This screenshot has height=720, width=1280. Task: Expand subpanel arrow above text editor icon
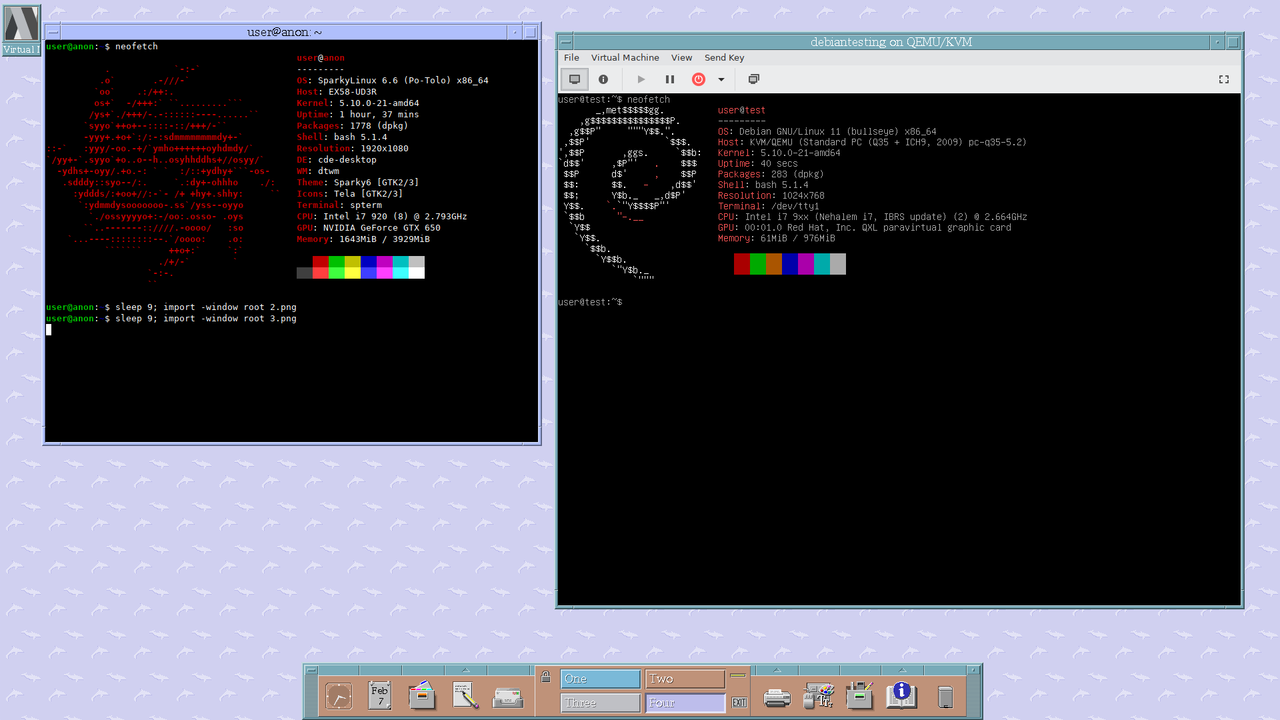tap(464, 670)
